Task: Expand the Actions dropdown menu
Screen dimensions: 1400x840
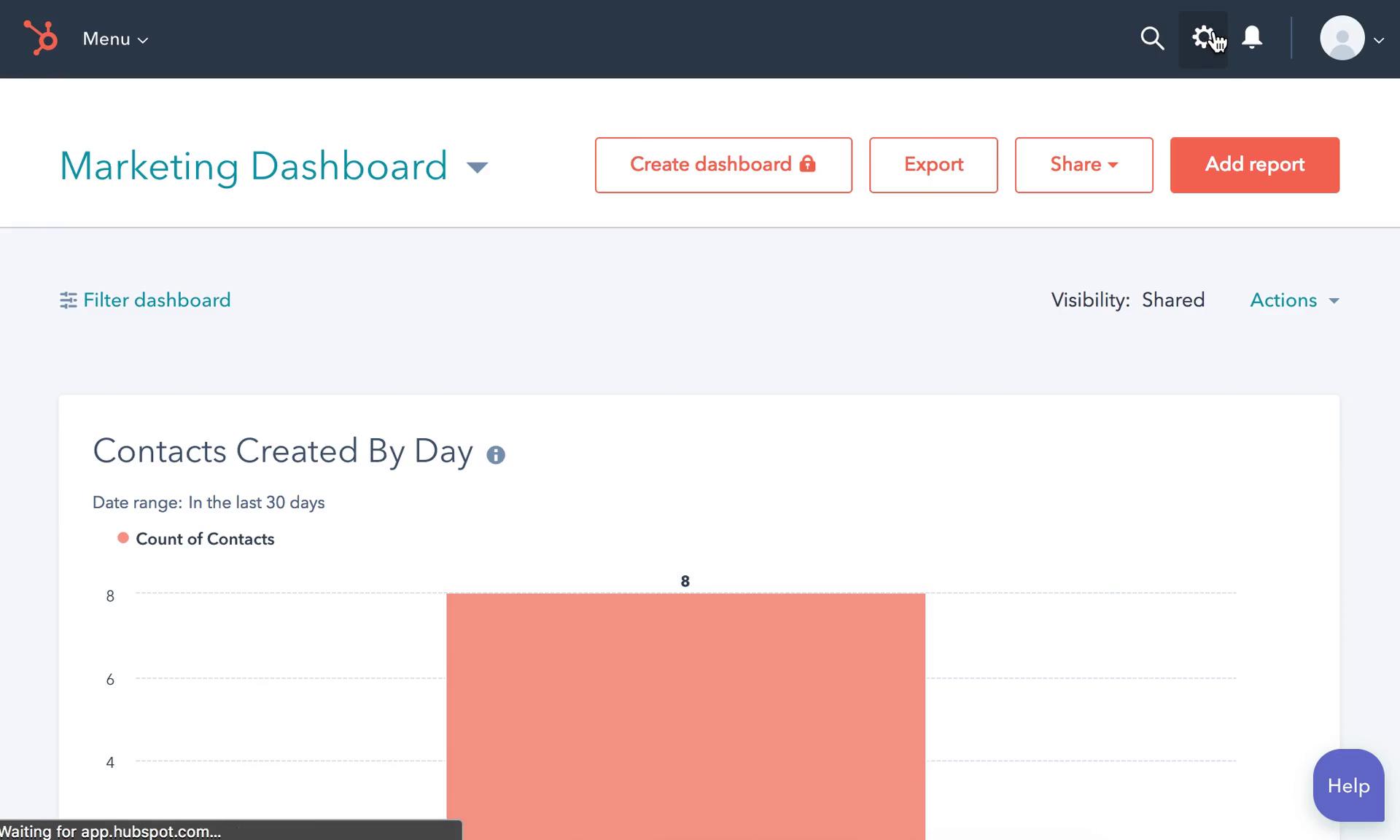Action: click(1294, 300)
